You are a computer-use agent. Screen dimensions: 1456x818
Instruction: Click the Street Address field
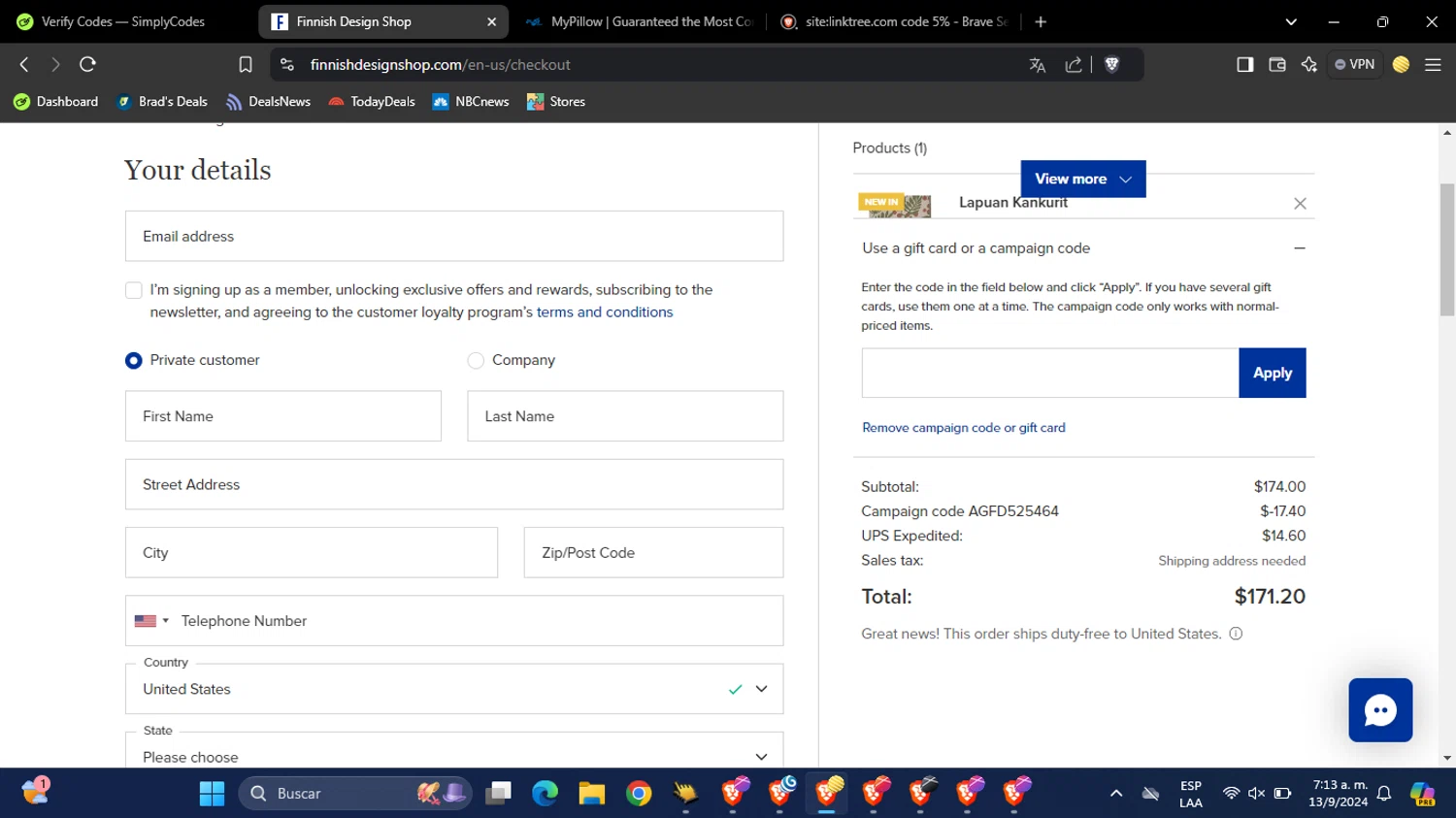454,484
